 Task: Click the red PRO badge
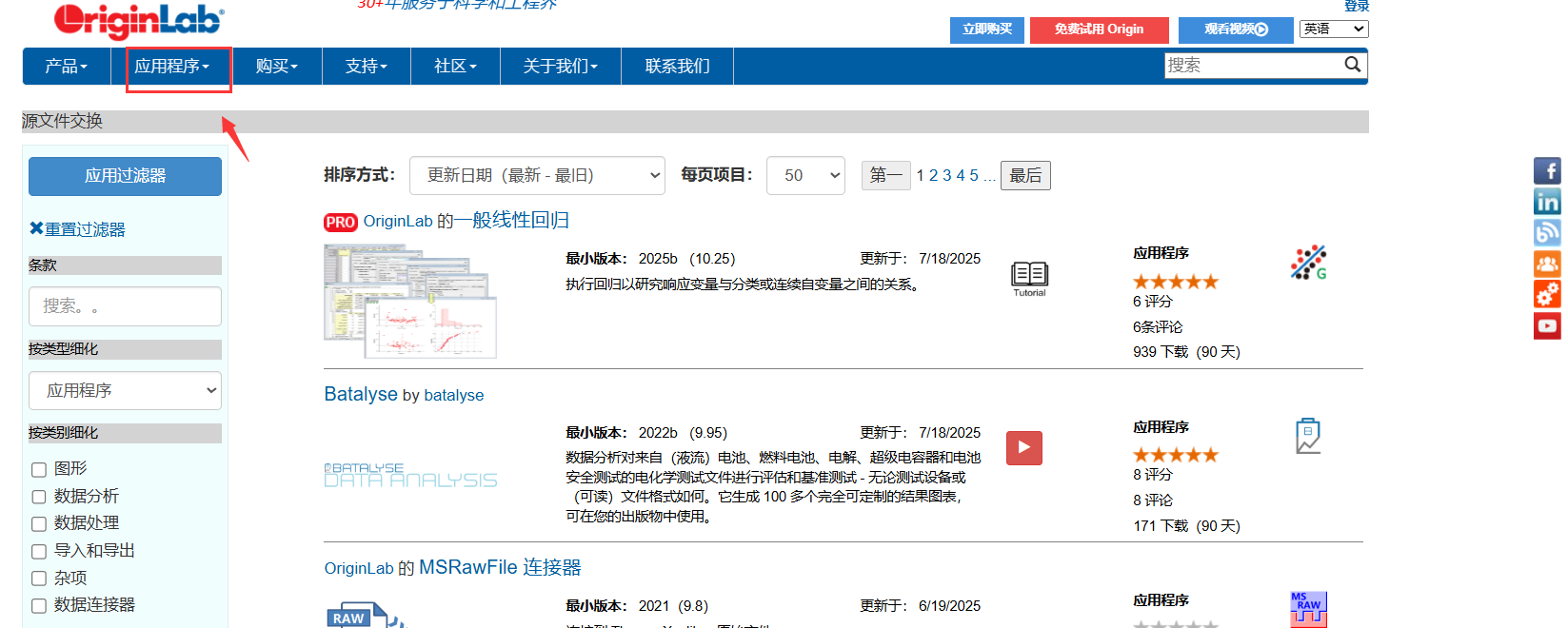(x=341, y=222)
